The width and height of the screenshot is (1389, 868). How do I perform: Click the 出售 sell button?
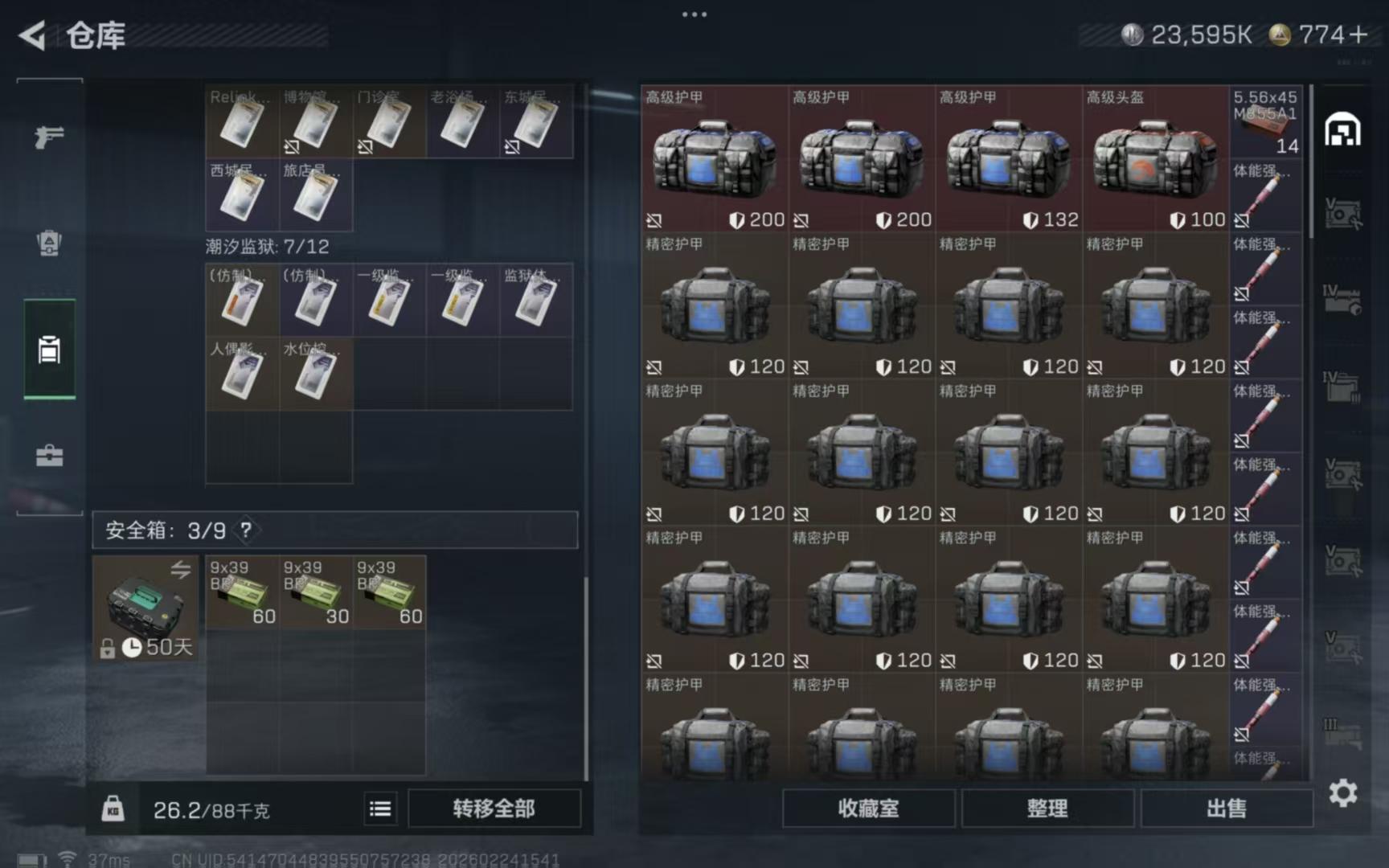[1227, 809]
